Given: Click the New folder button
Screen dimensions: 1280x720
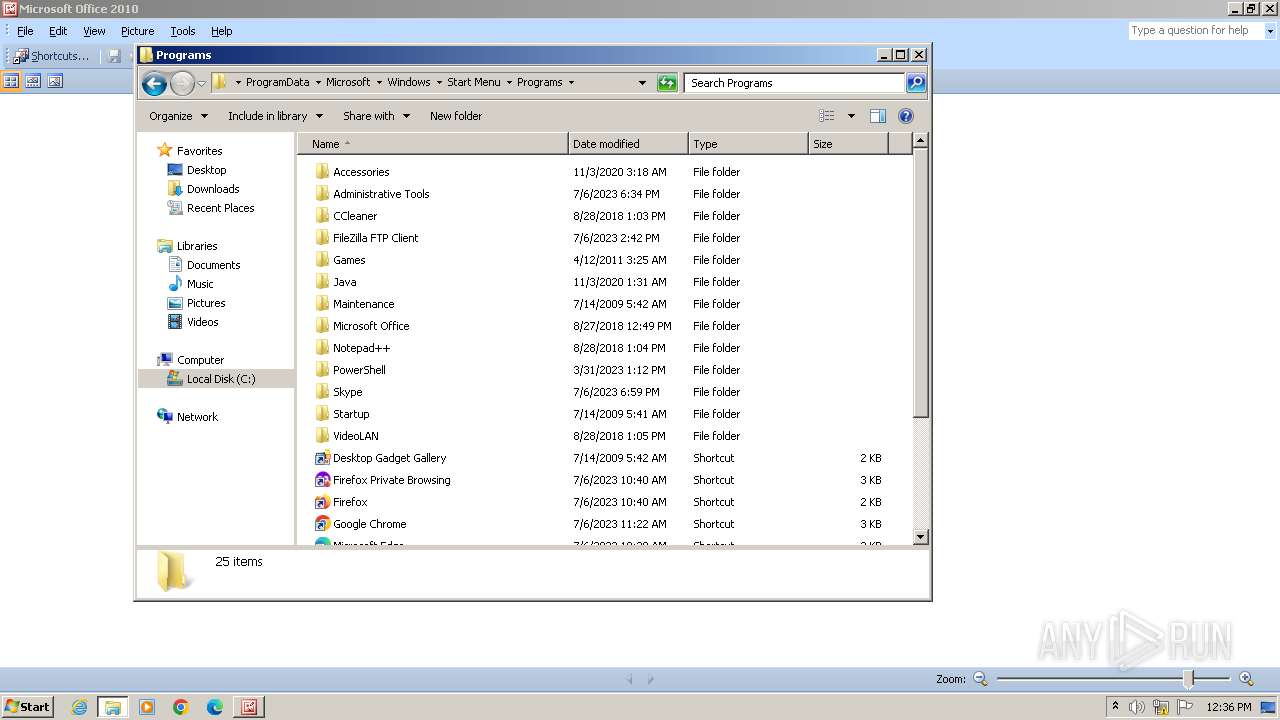Looking at the screenshot, I should click(456, 116).
